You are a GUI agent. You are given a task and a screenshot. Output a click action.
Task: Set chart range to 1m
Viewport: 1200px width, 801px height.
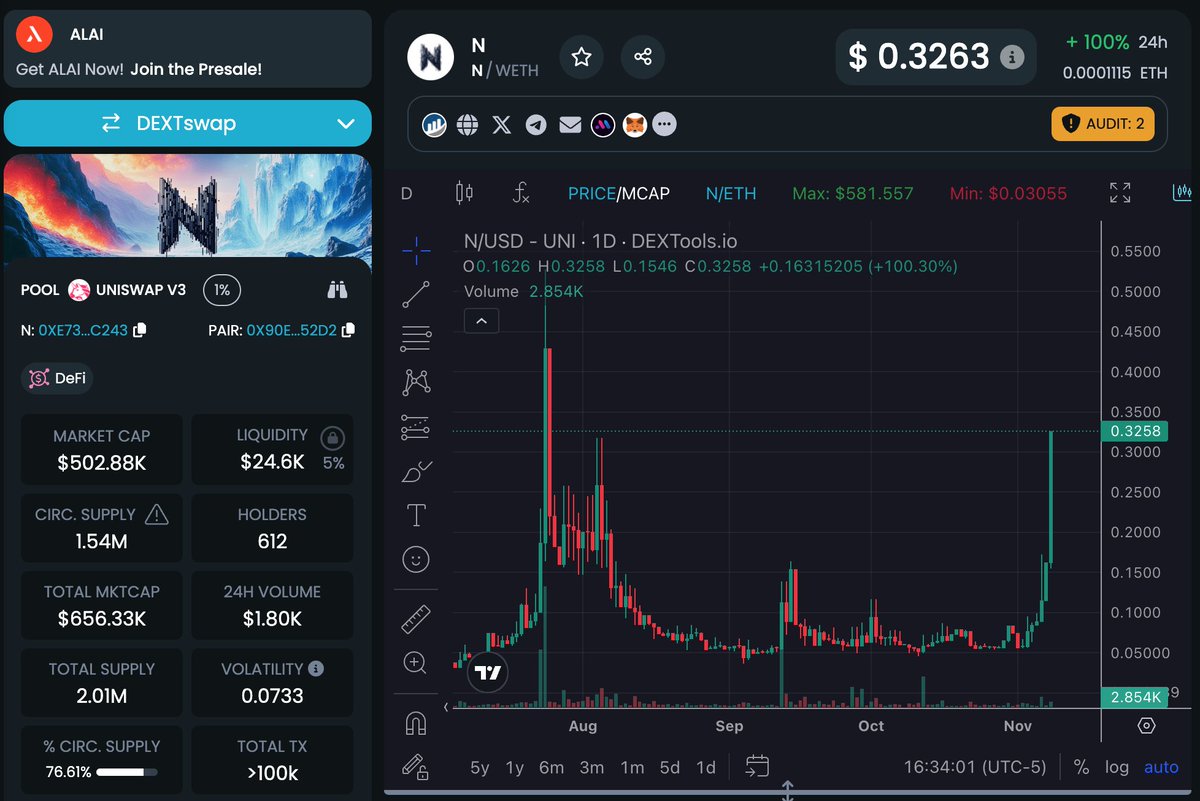point(632,767)
